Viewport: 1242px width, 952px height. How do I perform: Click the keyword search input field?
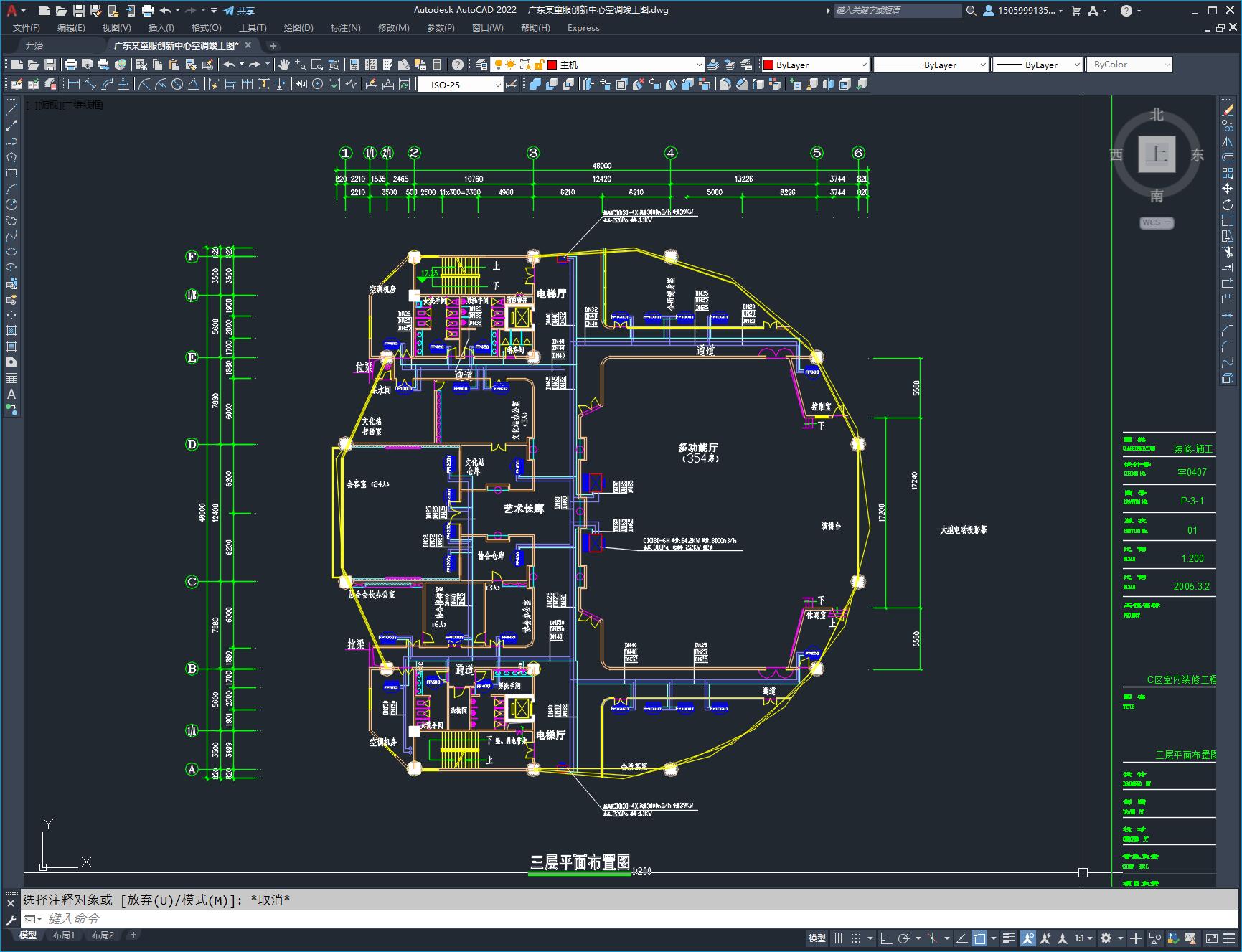[897, 11]
